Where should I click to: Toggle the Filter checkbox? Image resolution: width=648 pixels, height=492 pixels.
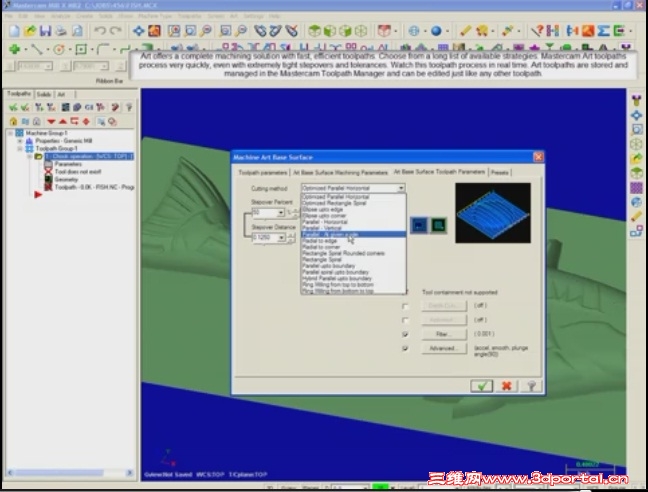point(405,334)
